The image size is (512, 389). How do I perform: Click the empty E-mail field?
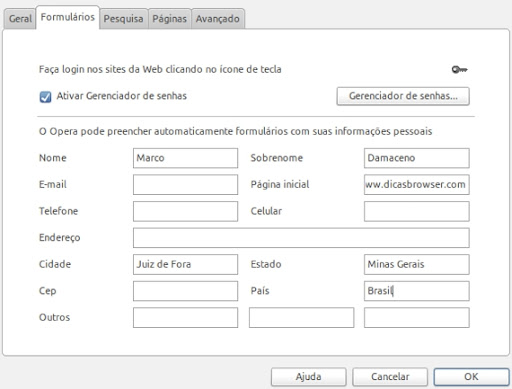(185, 185)
